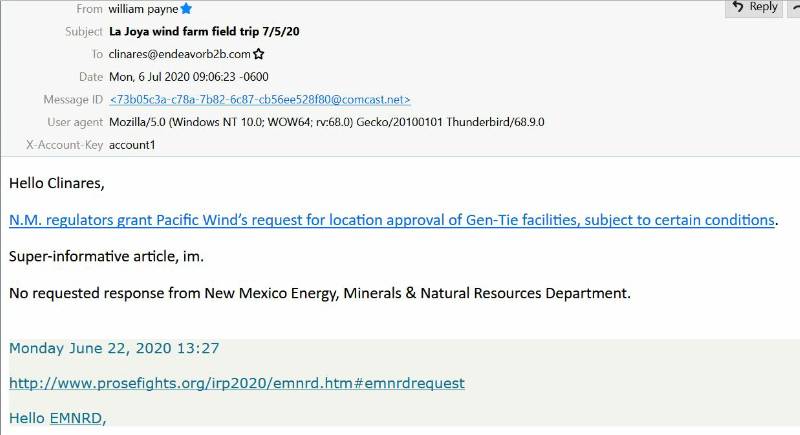Open the prosefights.org emnrd.htm link
This screenshot has height=435, width=800.
[237, 383]
